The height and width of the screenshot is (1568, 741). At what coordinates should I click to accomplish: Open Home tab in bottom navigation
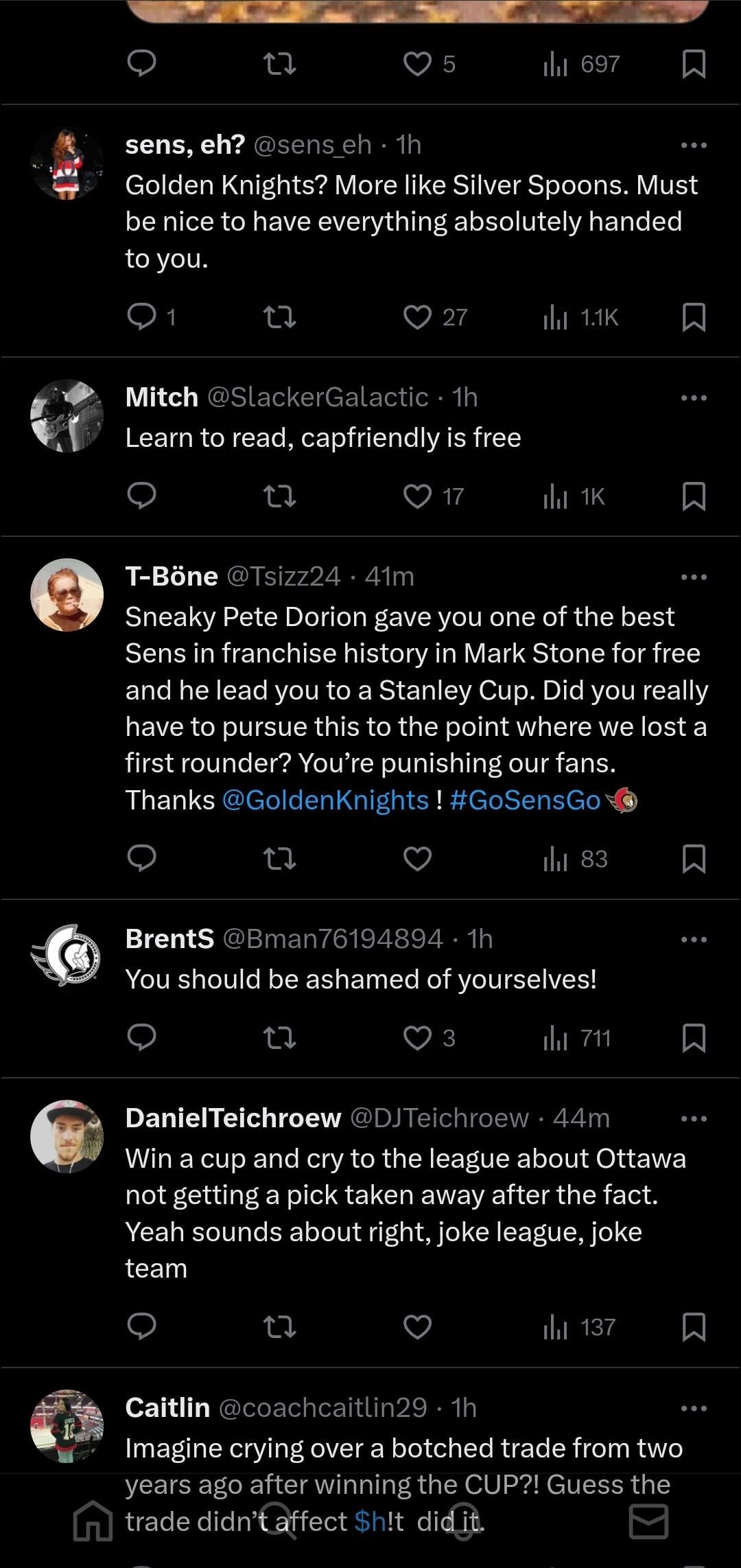click(93, 1522)
